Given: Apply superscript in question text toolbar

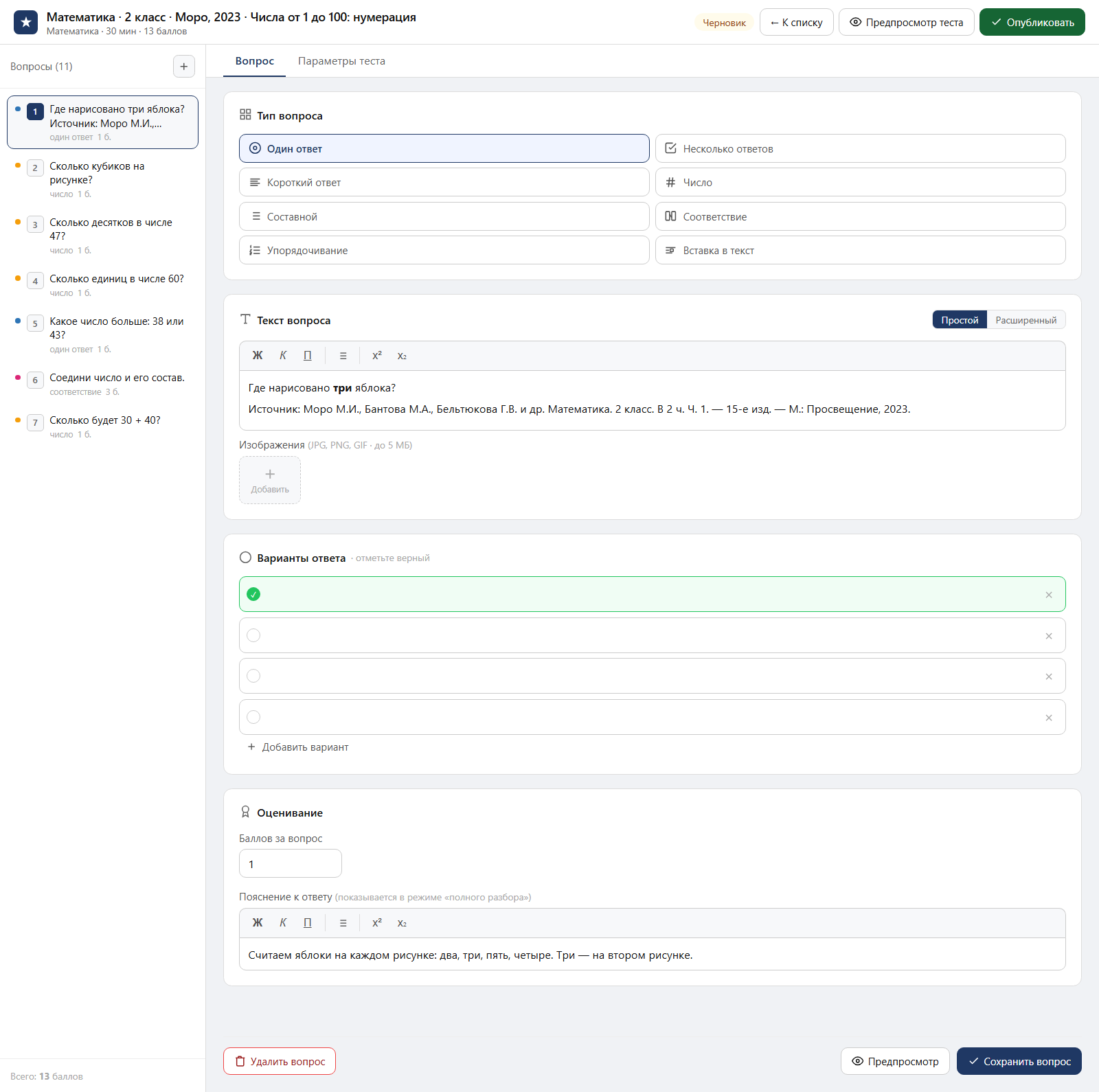Looking at the screenshot, I should pyautogui.click(x=377, y=356).
